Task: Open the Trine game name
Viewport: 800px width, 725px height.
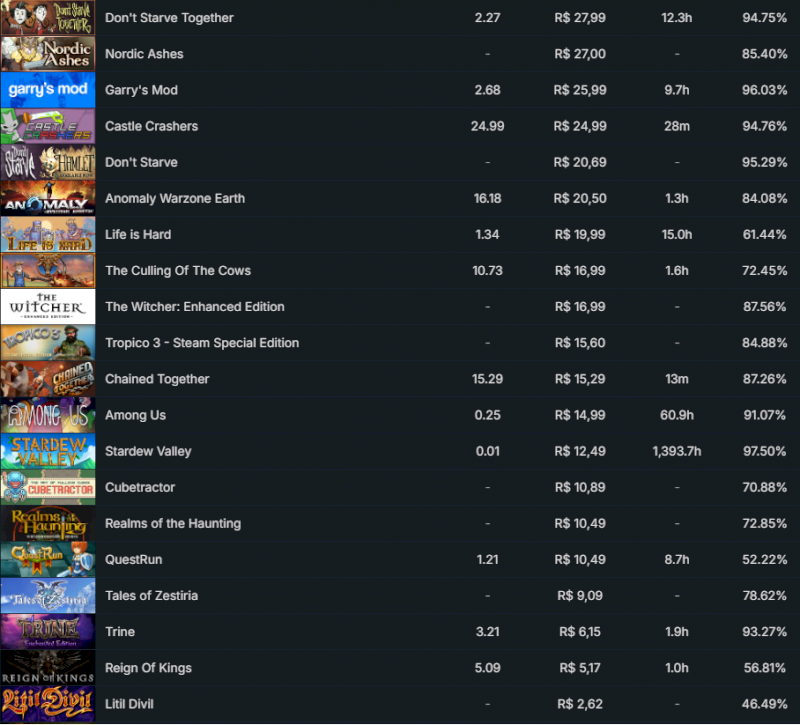Action: [120, 632]
